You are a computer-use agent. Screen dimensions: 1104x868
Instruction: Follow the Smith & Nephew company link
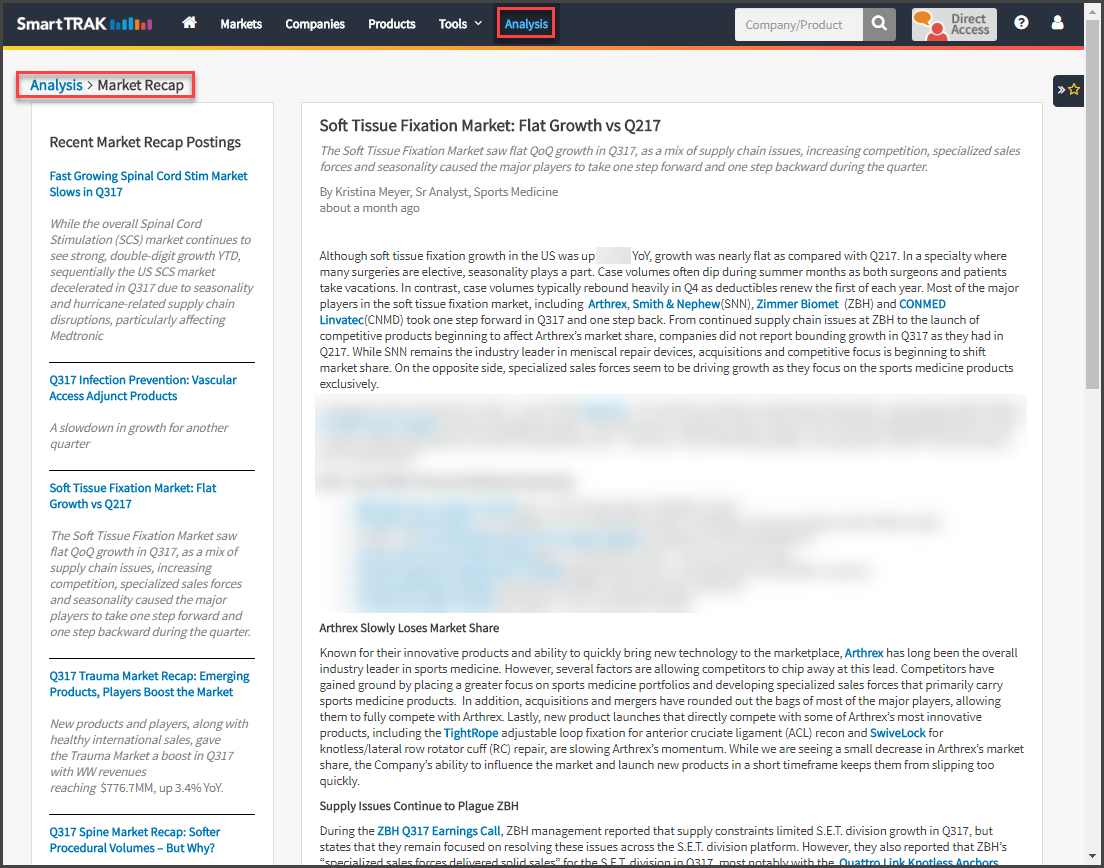click(676, 304)
